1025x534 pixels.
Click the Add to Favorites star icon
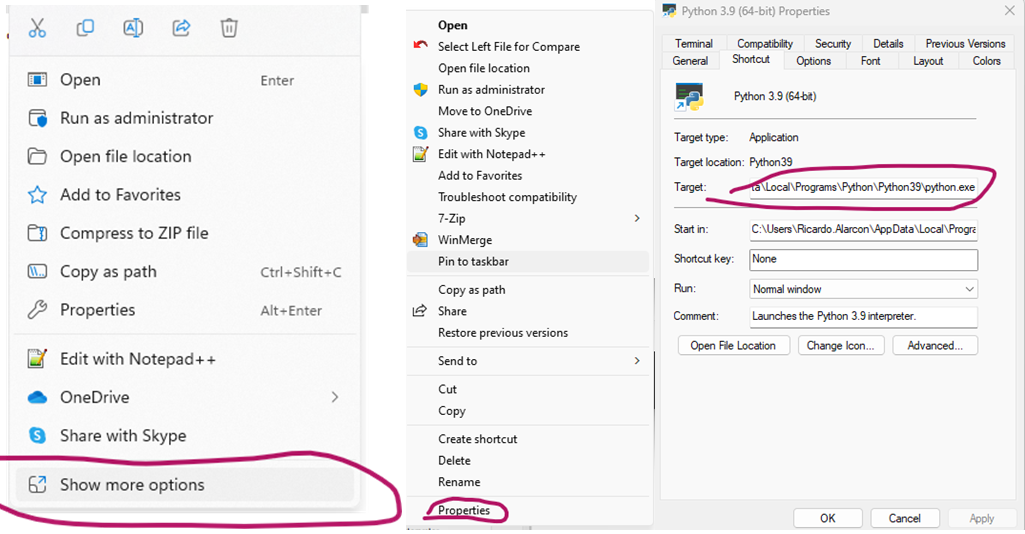pyautogui.click(x=37, y=195)
